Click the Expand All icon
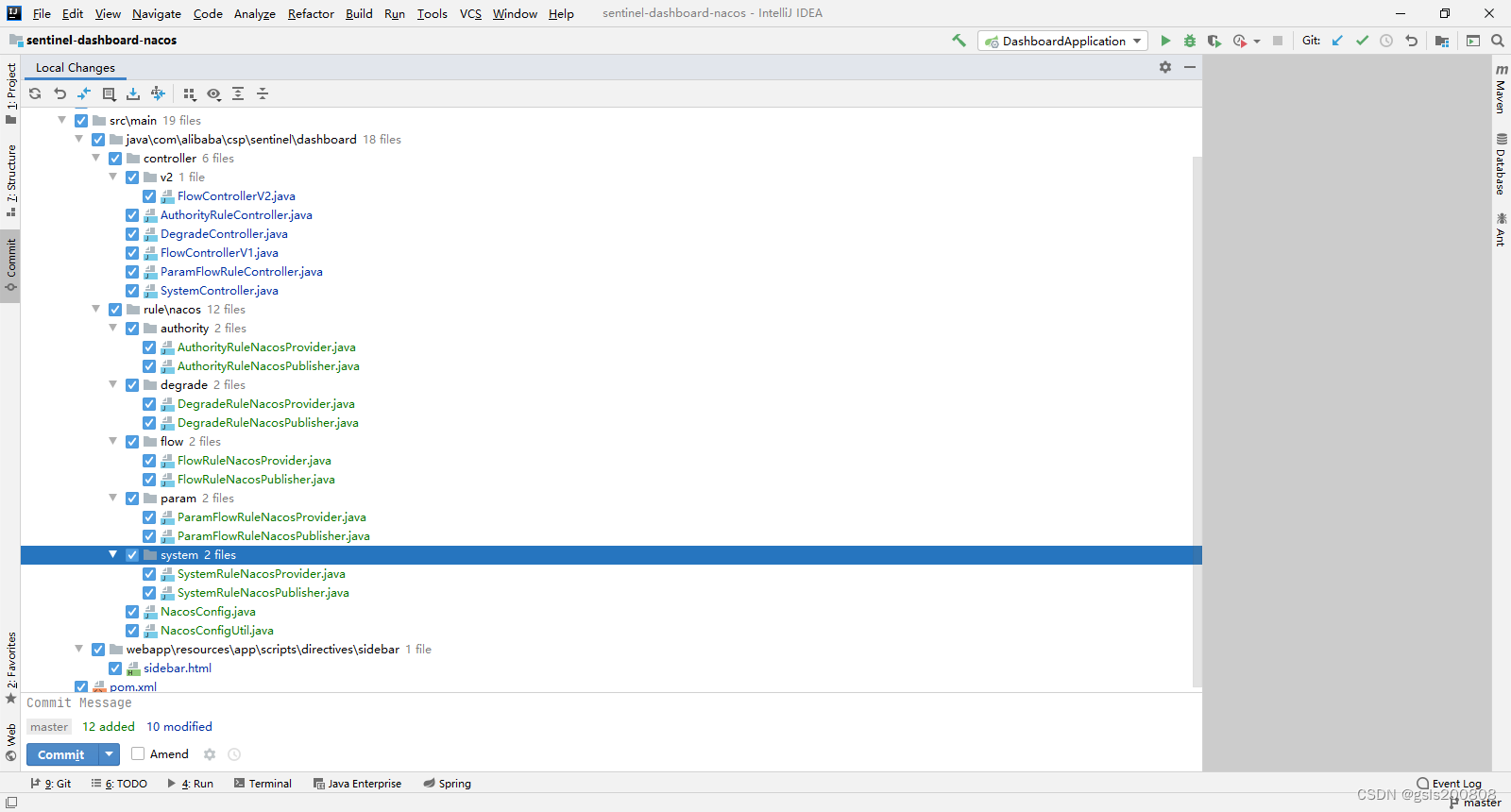 pyautogui.click(x=238, y=93)
